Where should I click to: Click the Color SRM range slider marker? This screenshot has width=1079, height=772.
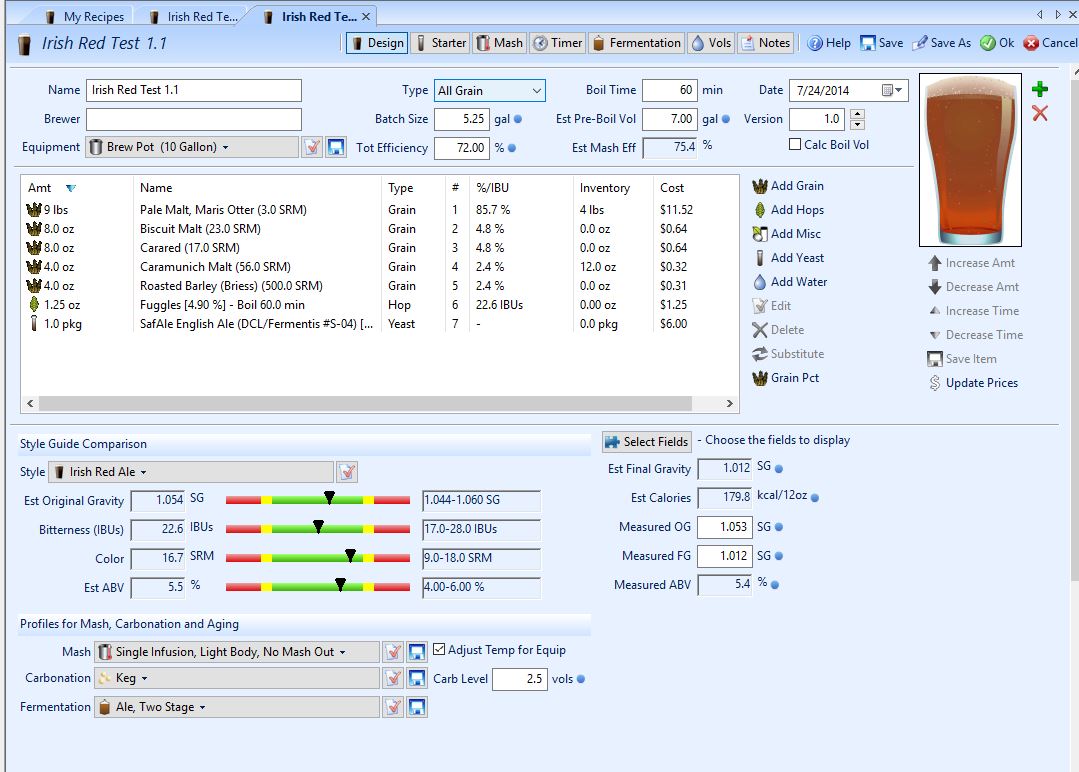point(350,555)
